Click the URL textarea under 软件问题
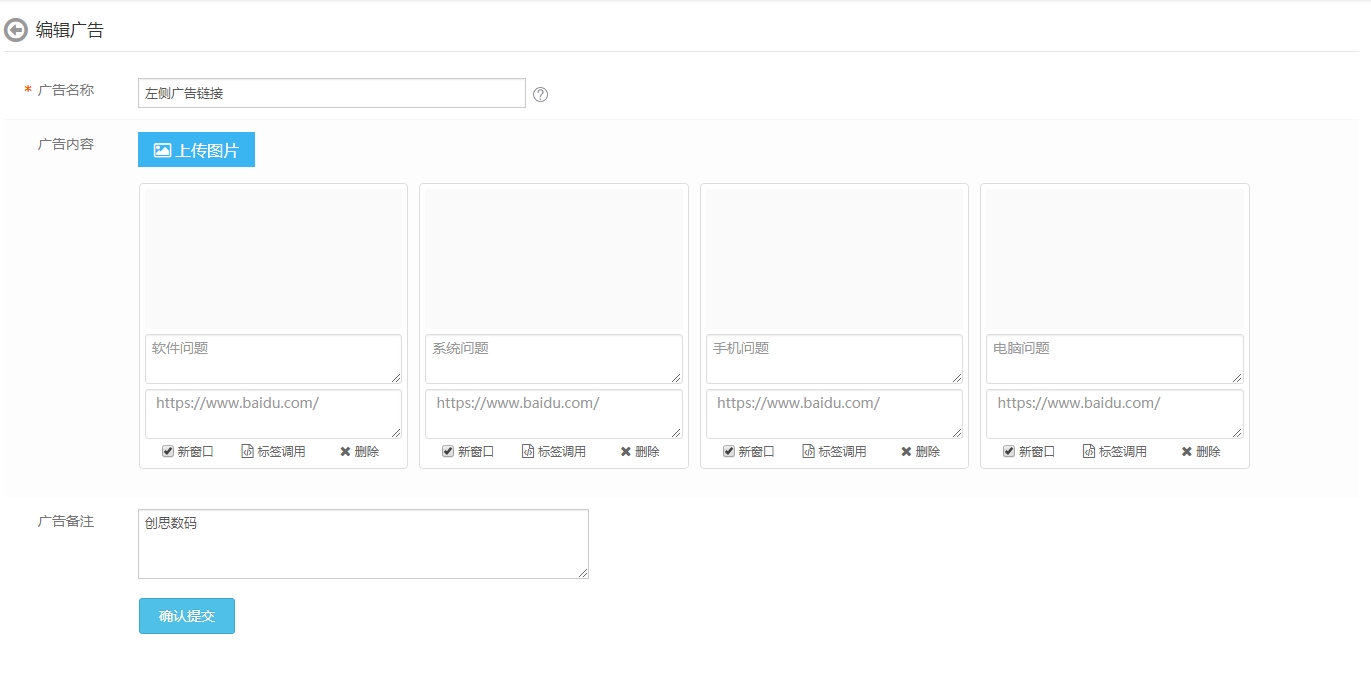 pos(273,414)
